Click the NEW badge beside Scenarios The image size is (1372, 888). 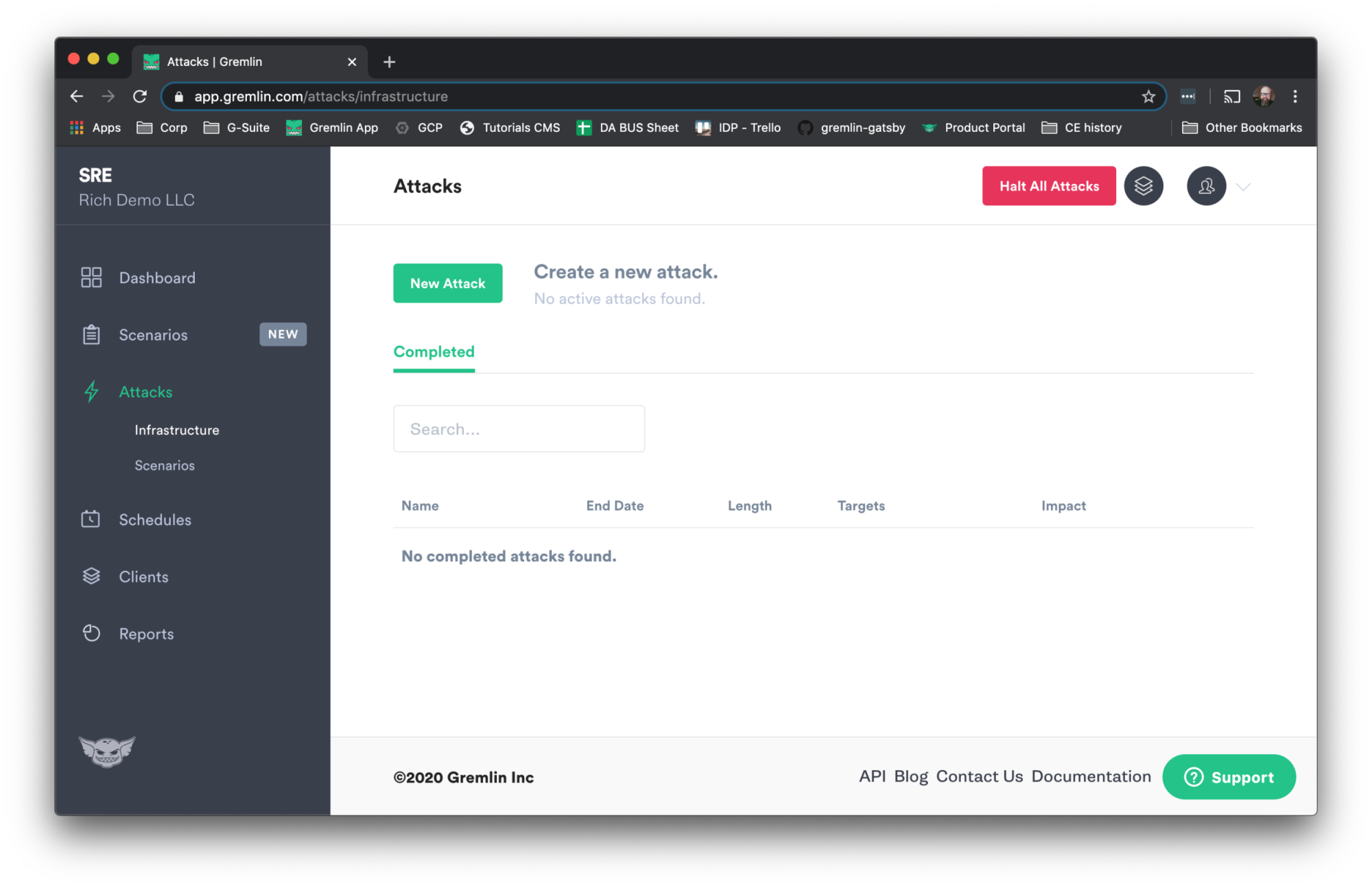[x=283, y=334]
